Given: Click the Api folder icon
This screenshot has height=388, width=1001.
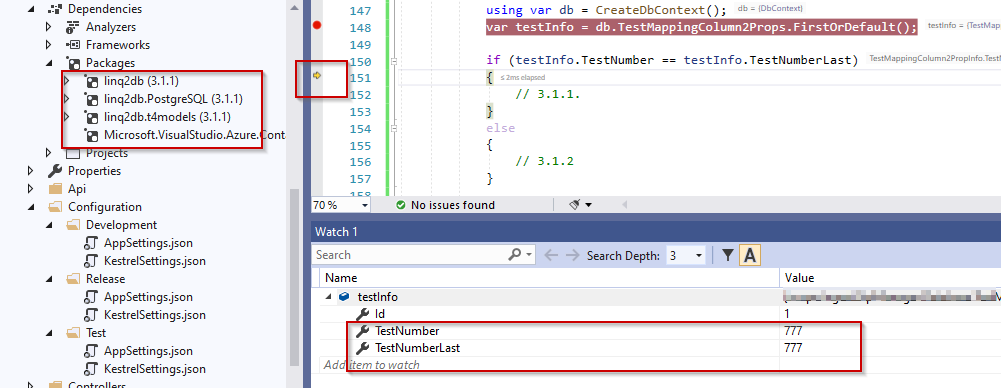Looking at the screenshot, I should pos(56,189).
